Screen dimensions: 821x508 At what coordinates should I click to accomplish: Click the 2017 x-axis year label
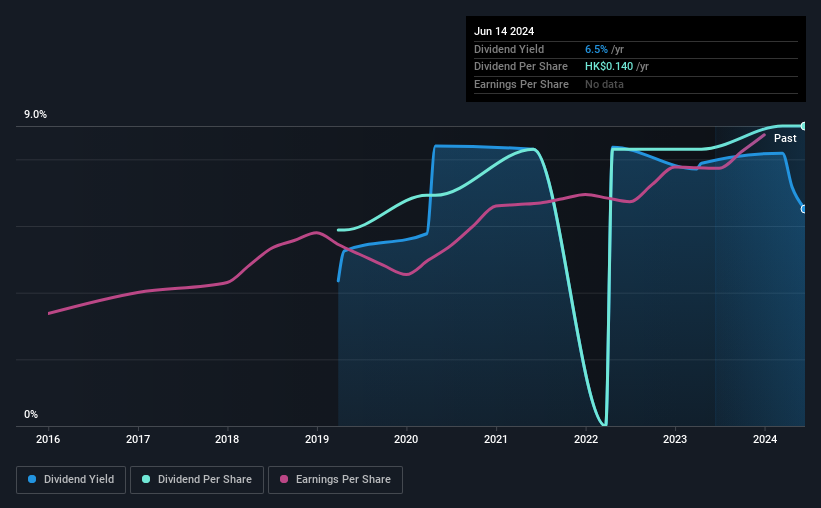click(x=138, y=439)
